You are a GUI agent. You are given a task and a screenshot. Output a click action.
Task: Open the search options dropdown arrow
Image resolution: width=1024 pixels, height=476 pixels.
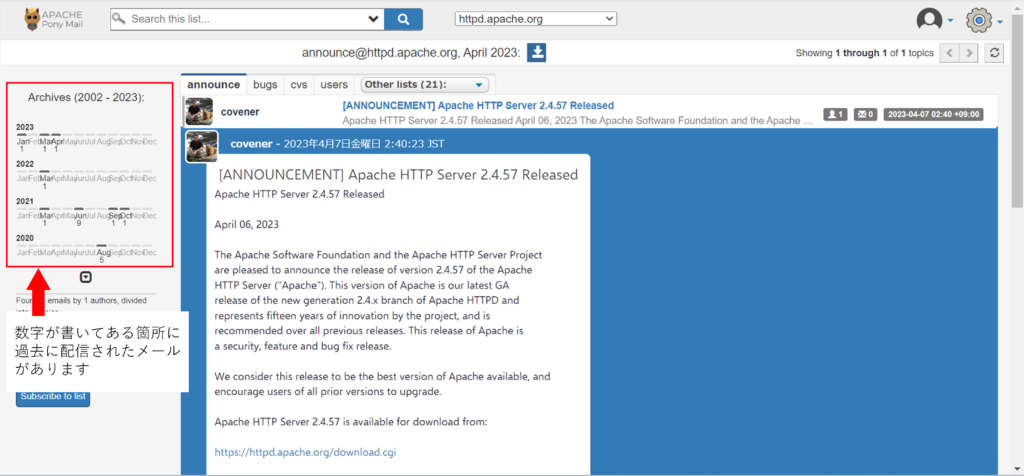374,19
